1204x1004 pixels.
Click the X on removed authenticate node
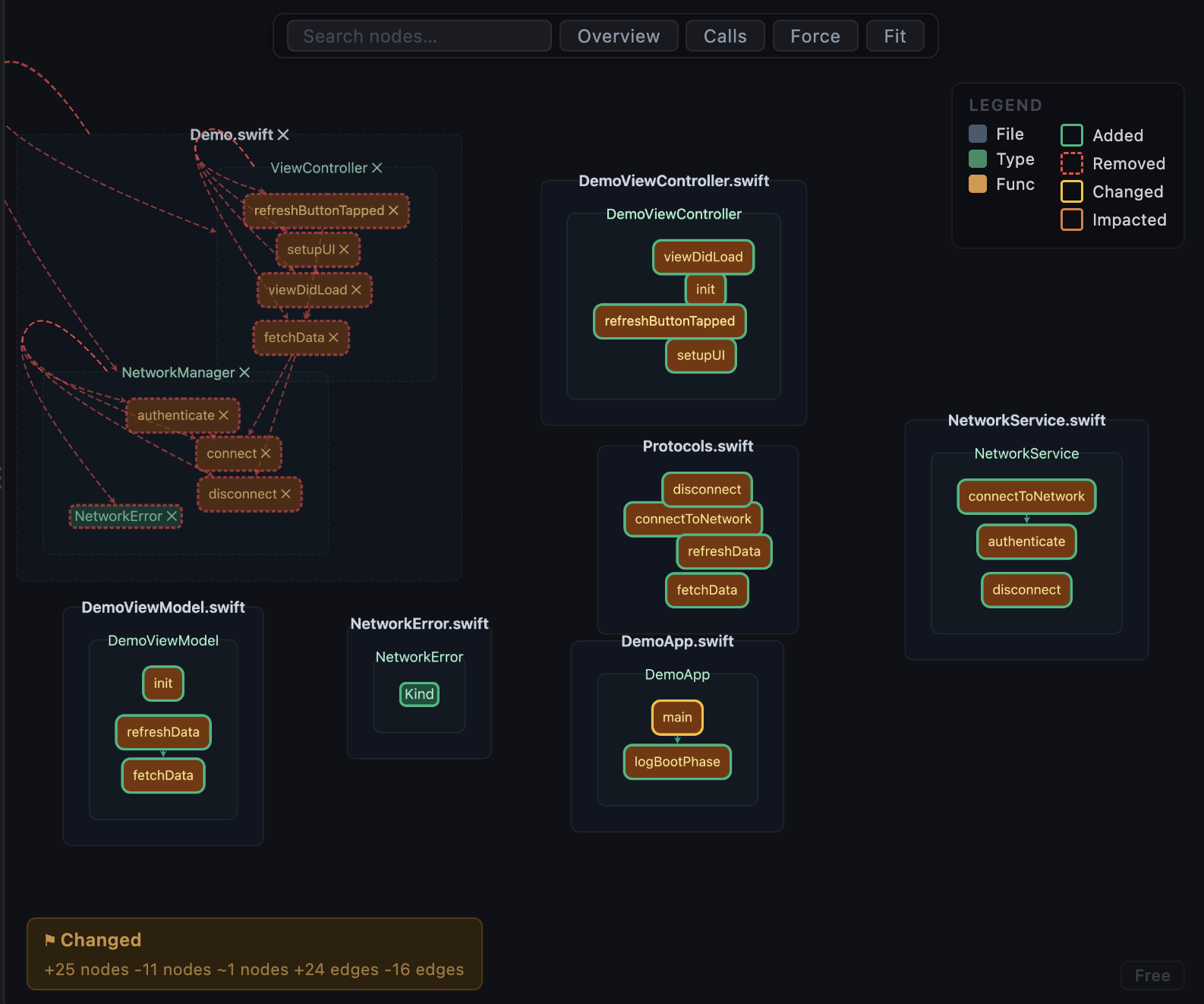[223, 415]
